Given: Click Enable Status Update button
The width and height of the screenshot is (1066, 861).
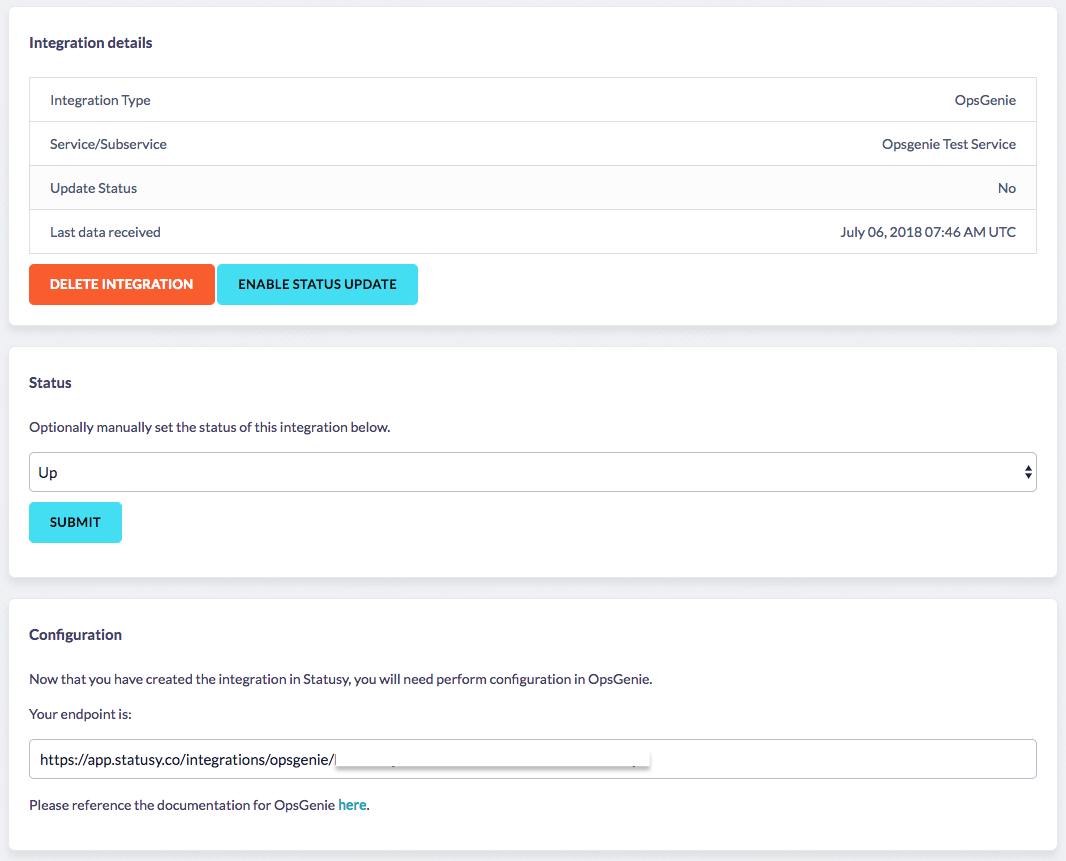Looking at the screenshot, I should 317,284.
